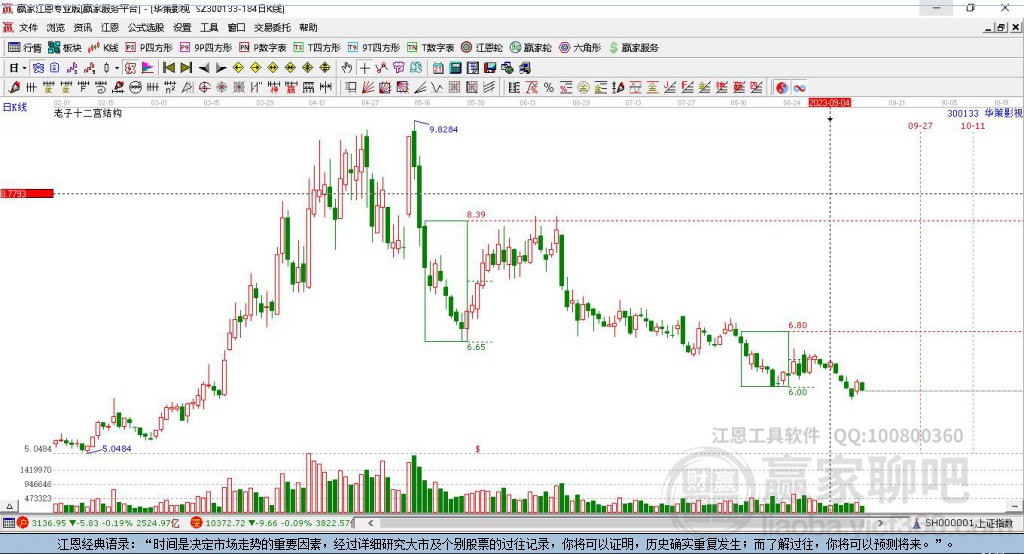
Task: Click the save disk icon
Action: click(x=490, y=68)
